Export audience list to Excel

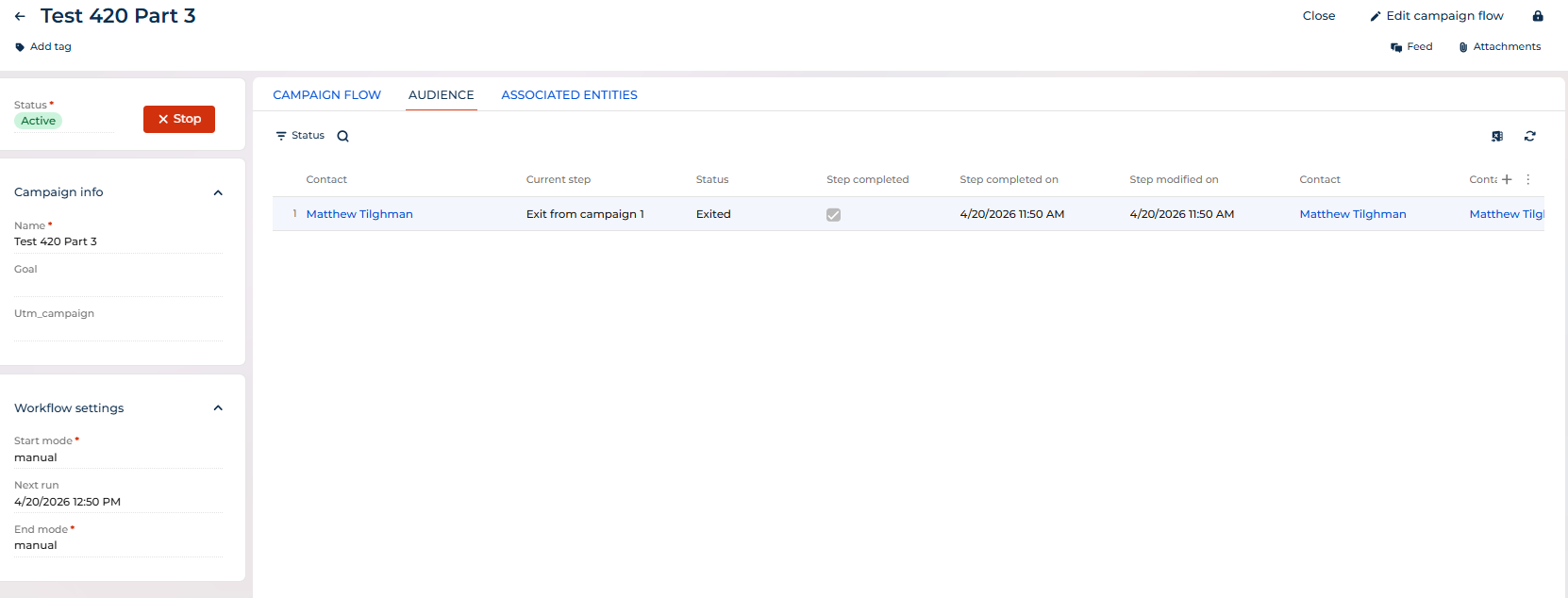coord(1497,136)
